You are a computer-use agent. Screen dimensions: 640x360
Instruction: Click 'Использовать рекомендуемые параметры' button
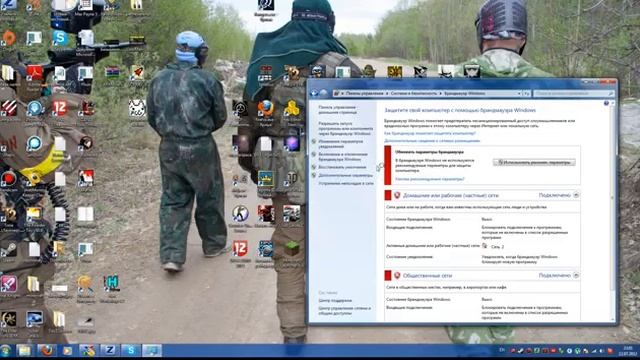click(x=534, y=162)
